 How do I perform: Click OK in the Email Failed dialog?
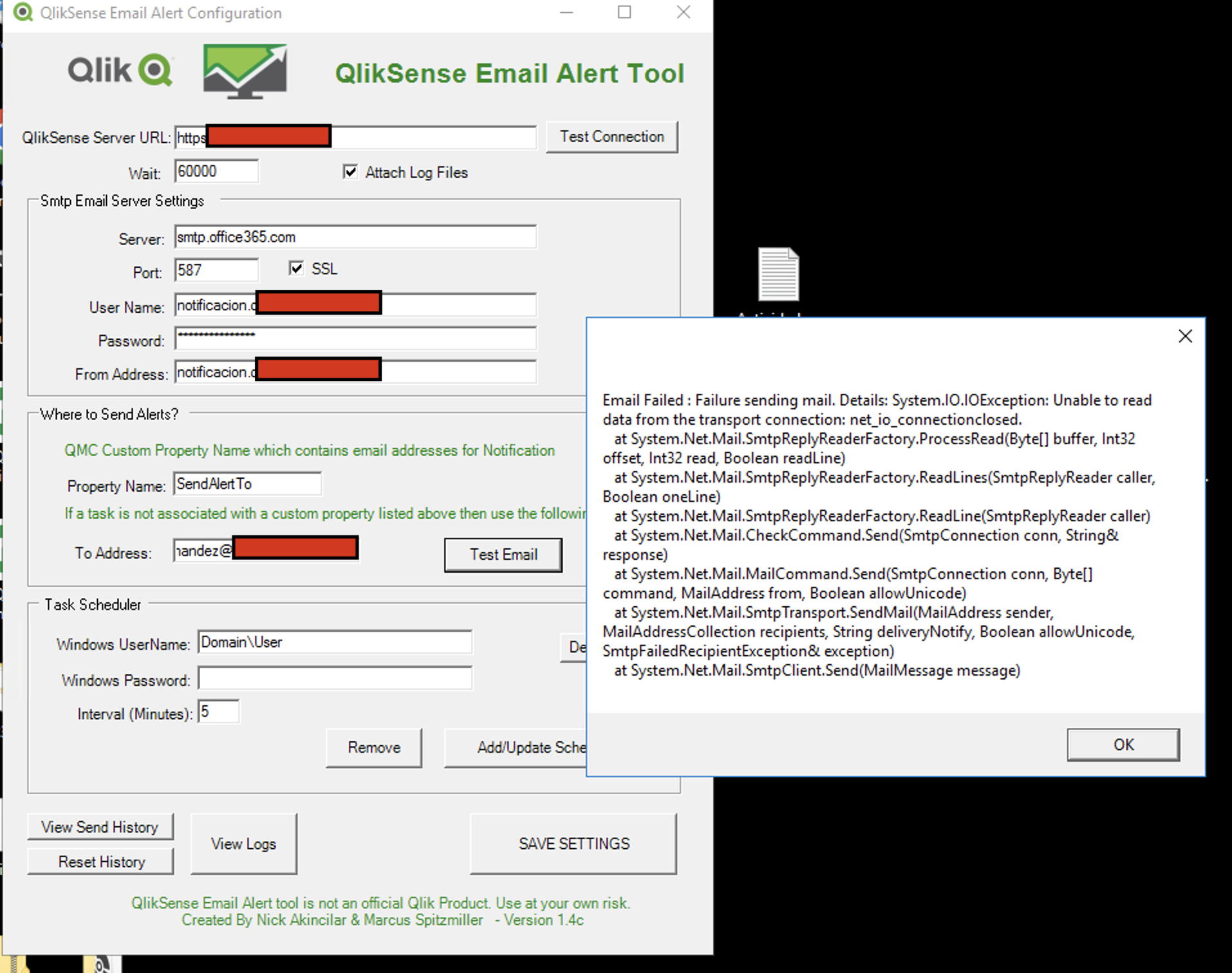click(1123, 745)
